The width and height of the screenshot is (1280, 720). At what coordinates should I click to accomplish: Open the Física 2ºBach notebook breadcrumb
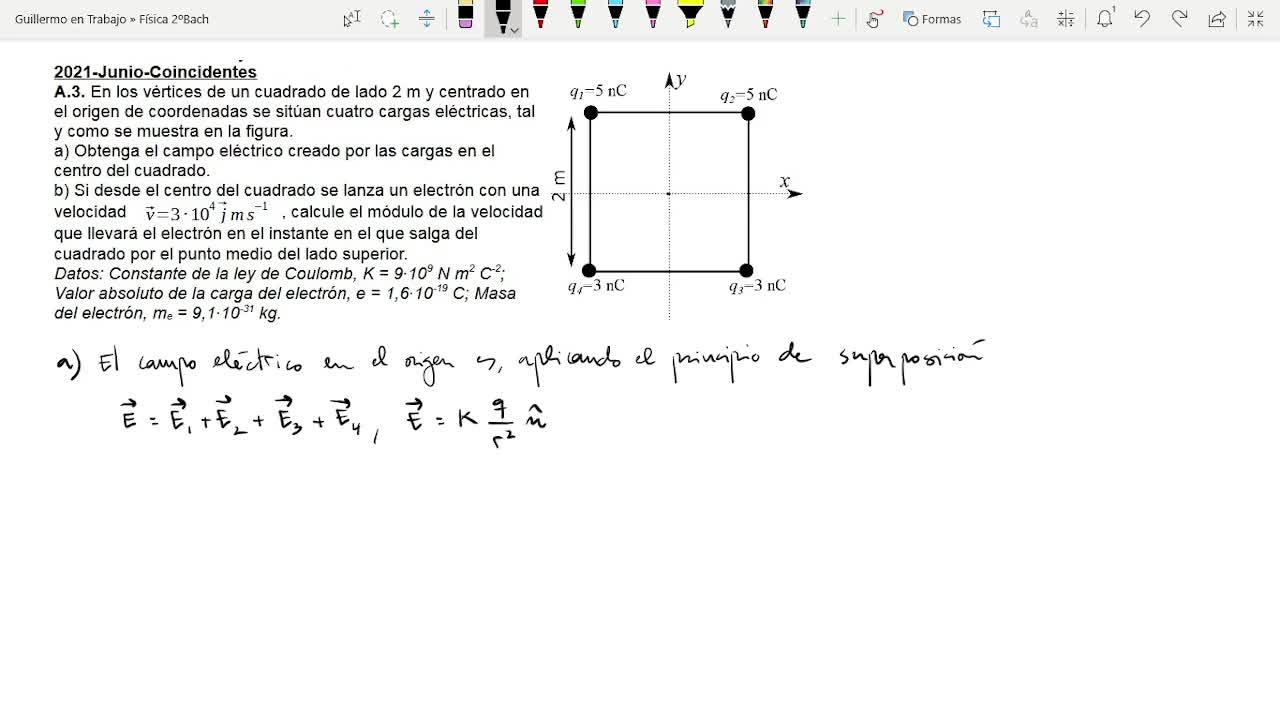pos(173,19)
